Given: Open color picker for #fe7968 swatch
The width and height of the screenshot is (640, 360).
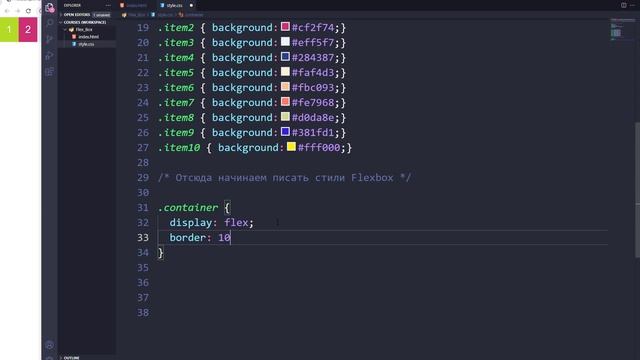Looking at the screenshot, I should tap(285, 102).
